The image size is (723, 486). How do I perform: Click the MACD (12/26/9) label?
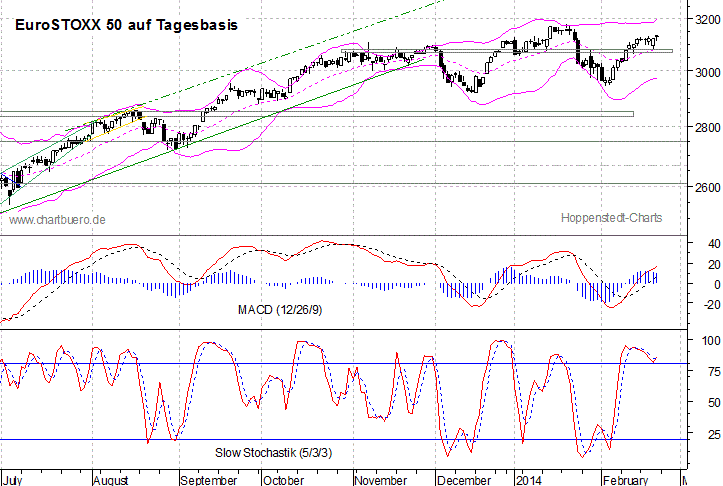click(280, 309)
